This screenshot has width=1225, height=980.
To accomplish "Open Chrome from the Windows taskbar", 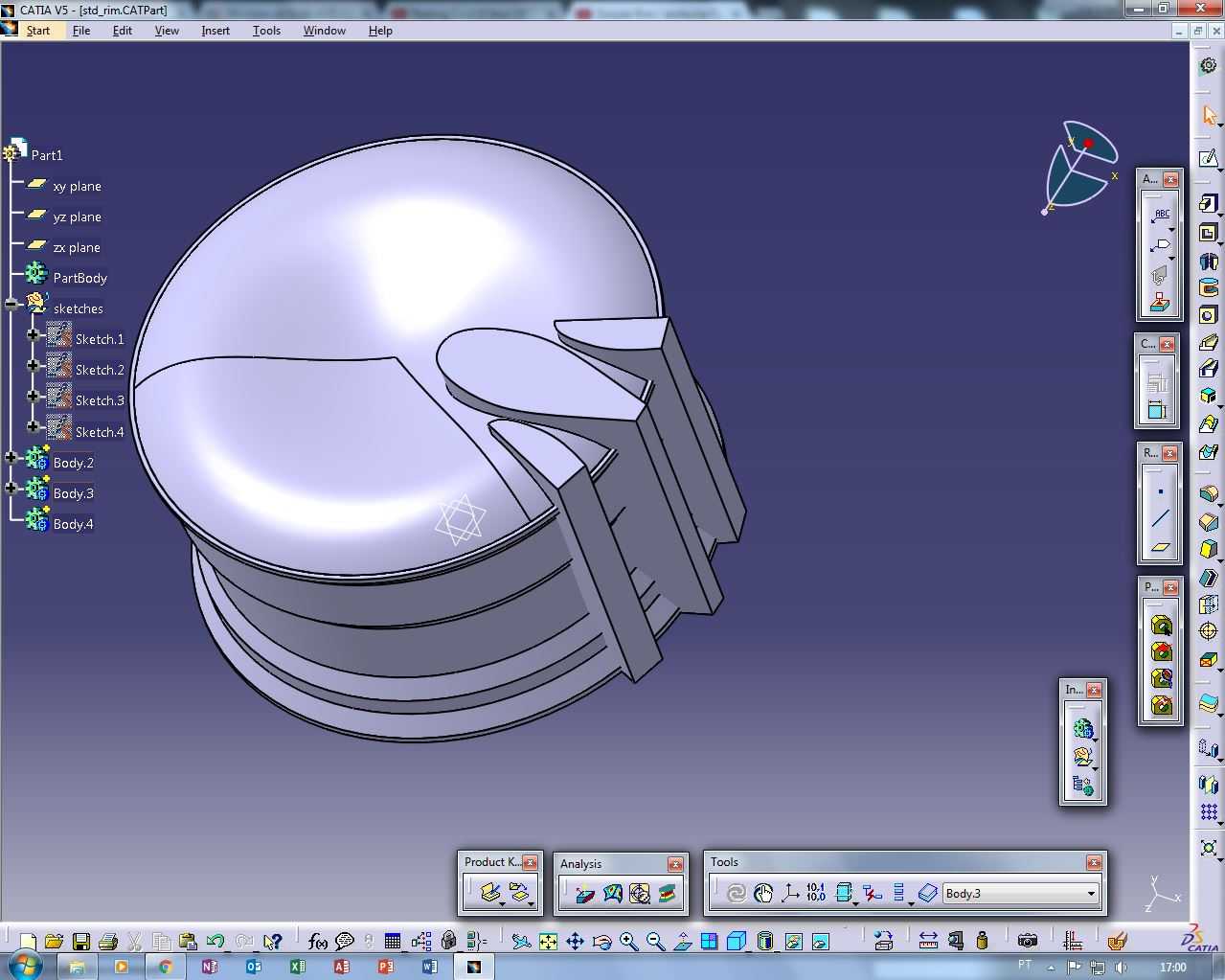I will point(166,967).
